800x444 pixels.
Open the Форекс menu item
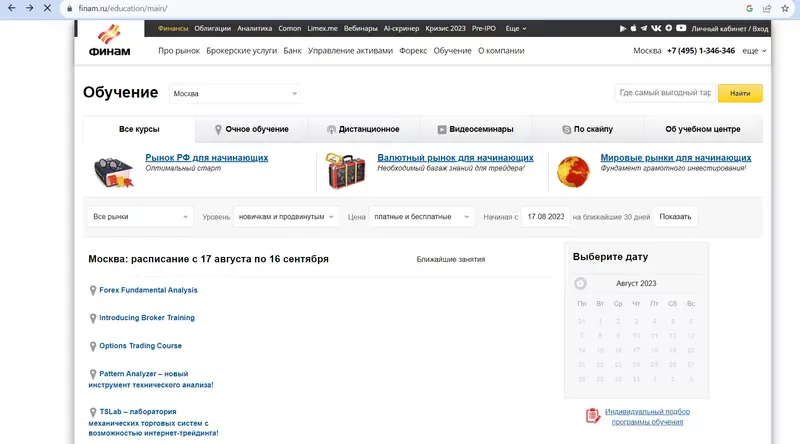pos(413,51)
